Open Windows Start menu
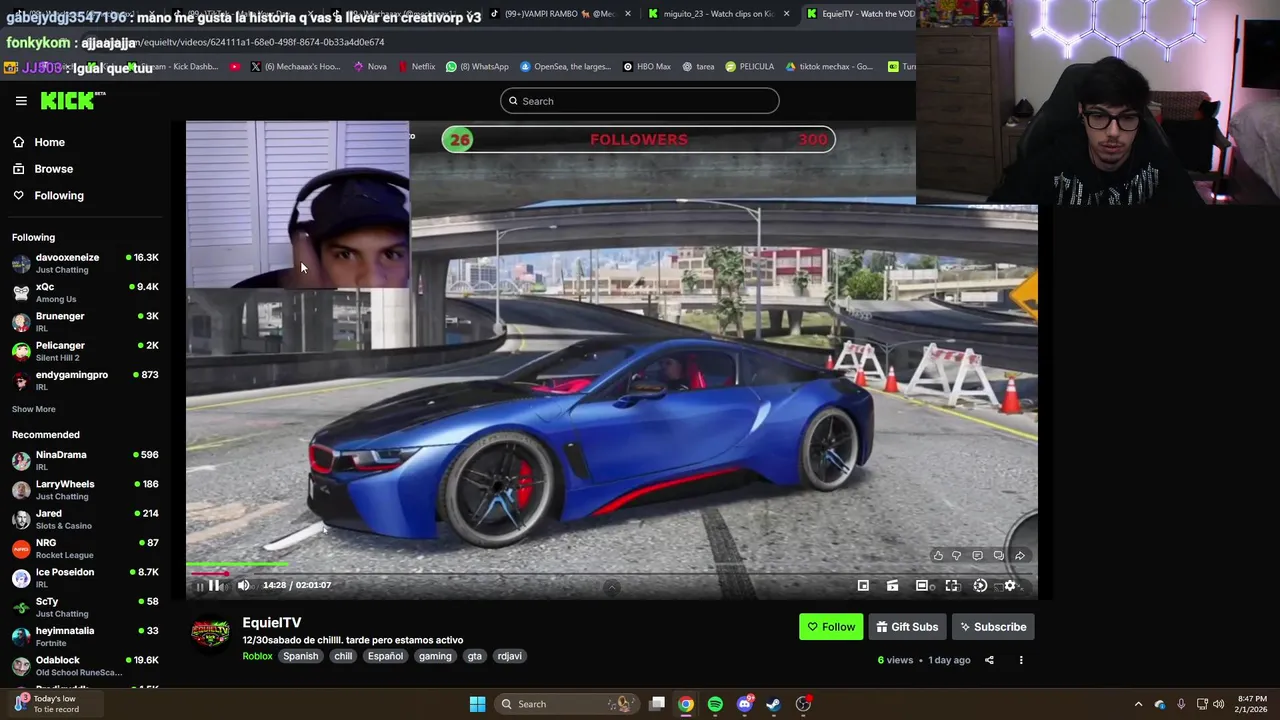Viewport: 1280px width, 720px height. click(477, 704)
